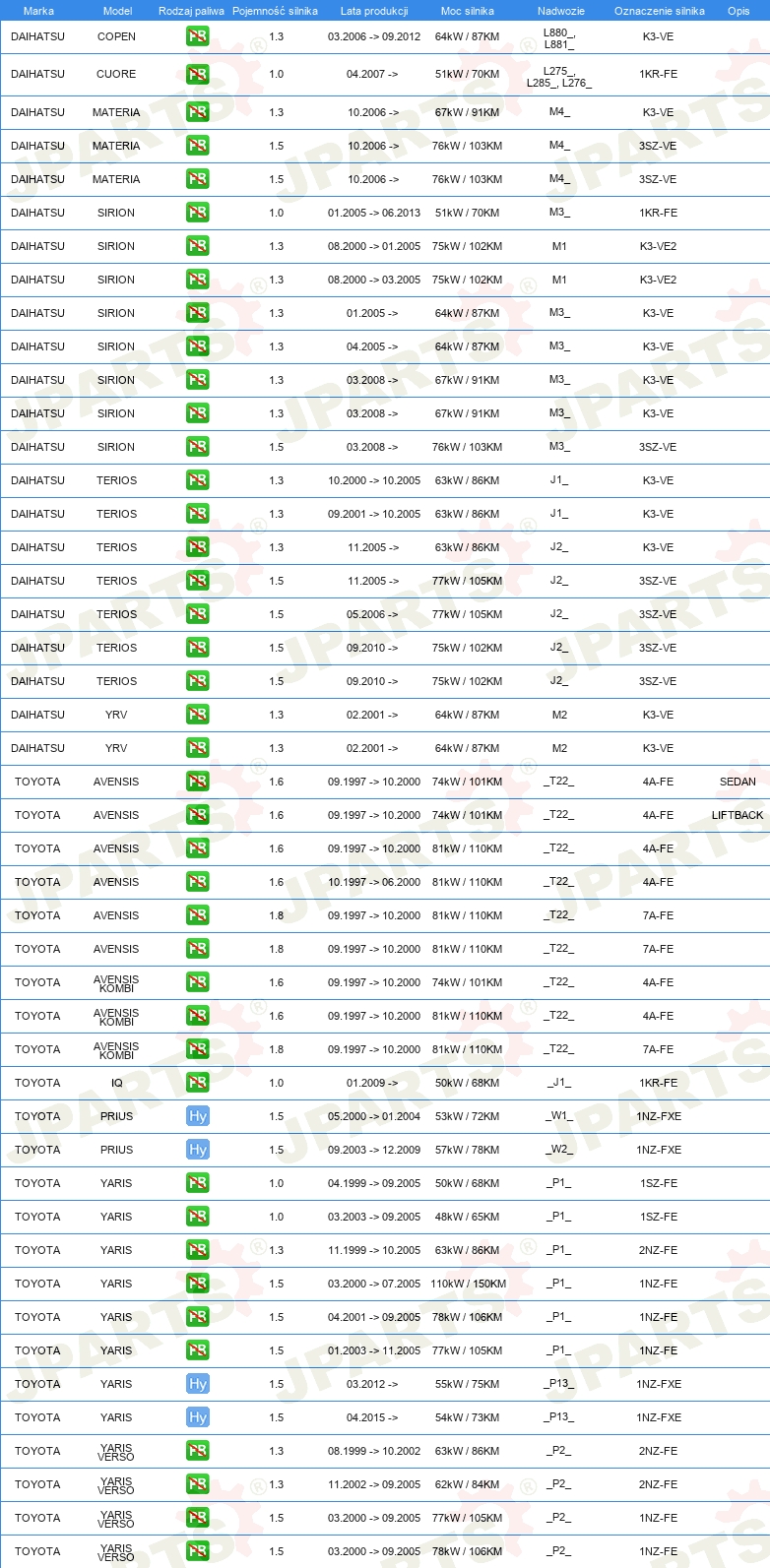Click fuel icon for AVENSIS SEDAN row
770x1568 pixels.
[198, 782]
